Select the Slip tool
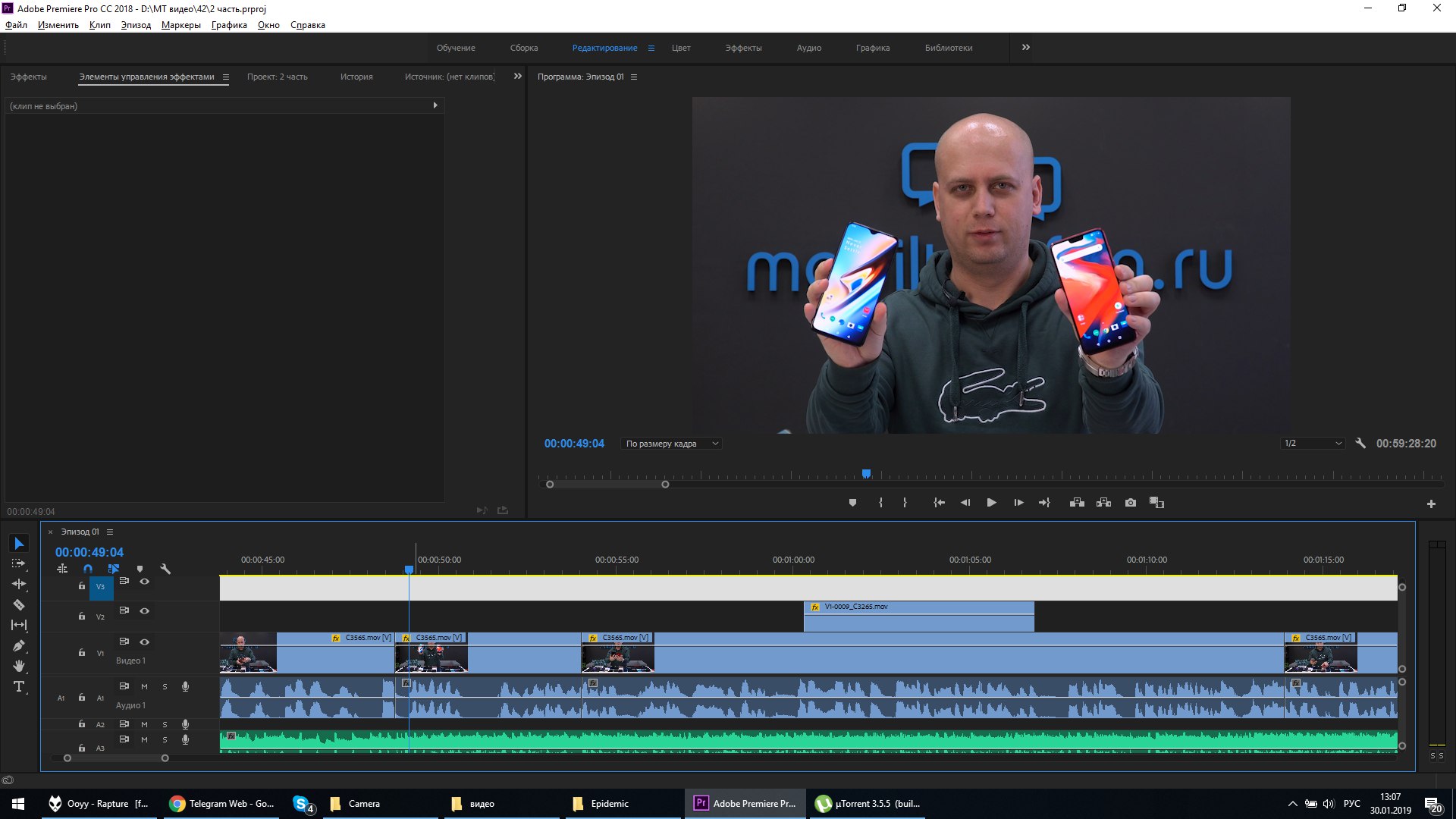Screen dimensions: 1456x819 pyautogui.click(x=19, y=625)
